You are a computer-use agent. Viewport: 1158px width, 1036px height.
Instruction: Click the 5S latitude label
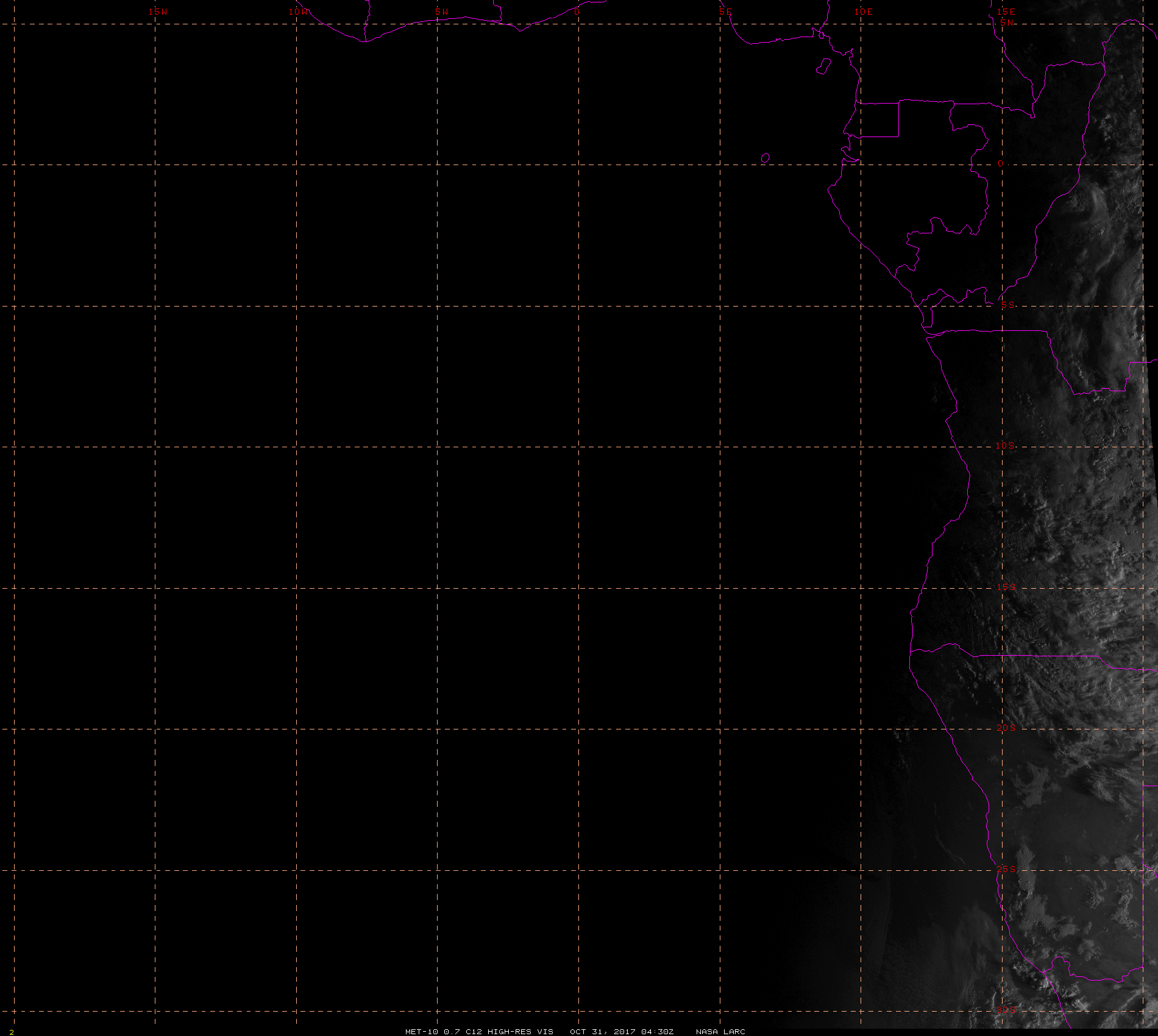(1008, 305)
